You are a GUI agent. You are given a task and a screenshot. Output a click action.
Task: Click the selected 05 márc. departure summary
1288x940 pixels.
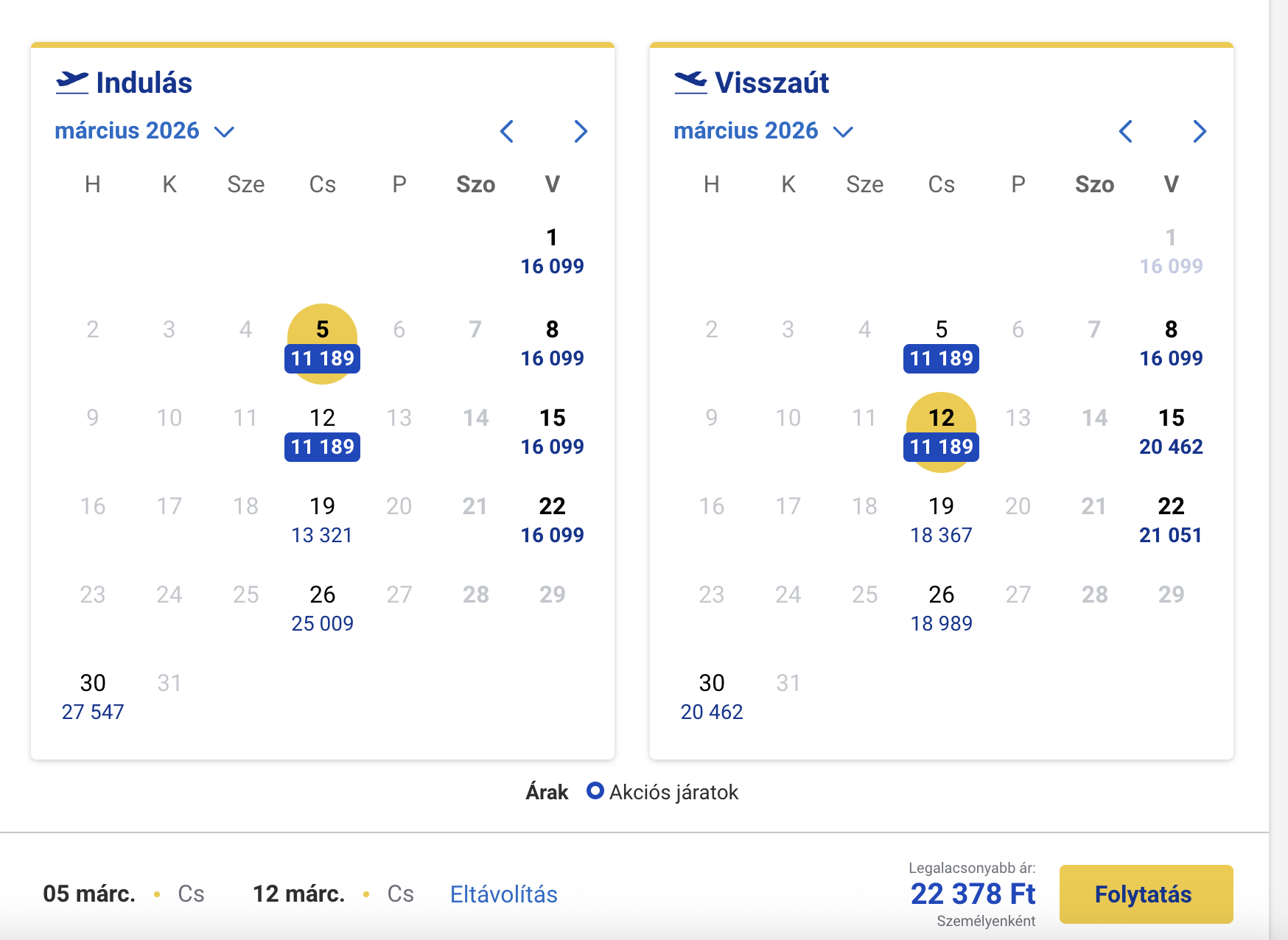(89, 894)
